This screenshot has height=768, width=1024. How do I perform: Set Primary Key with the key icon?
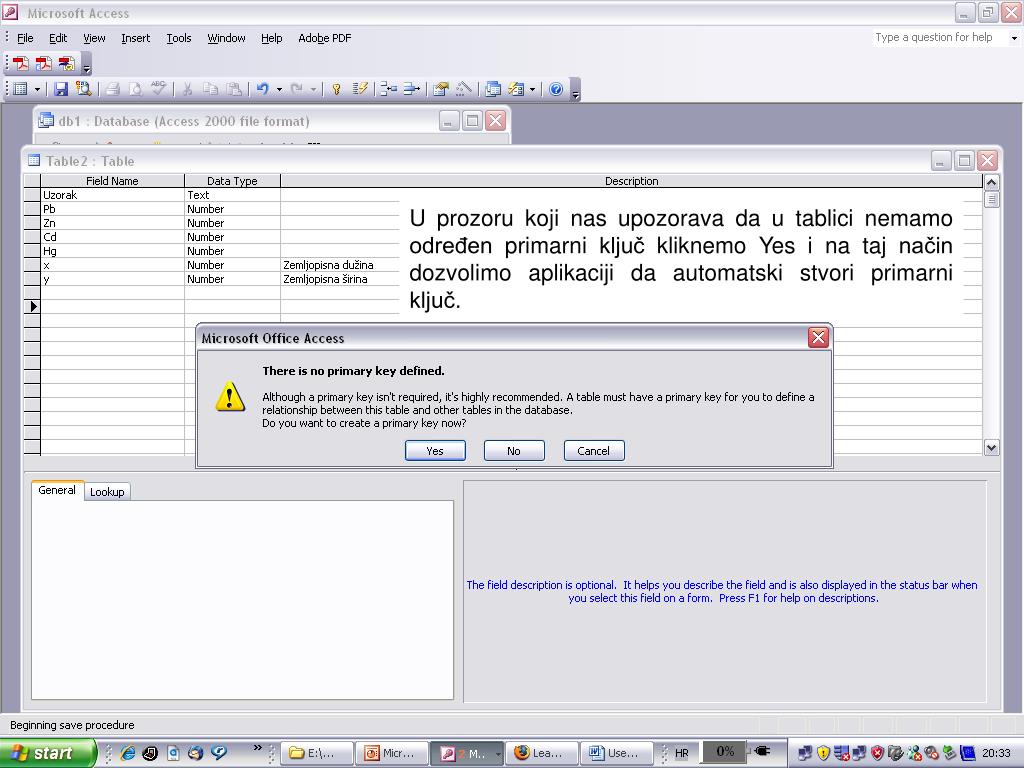(x=336, y=89)
